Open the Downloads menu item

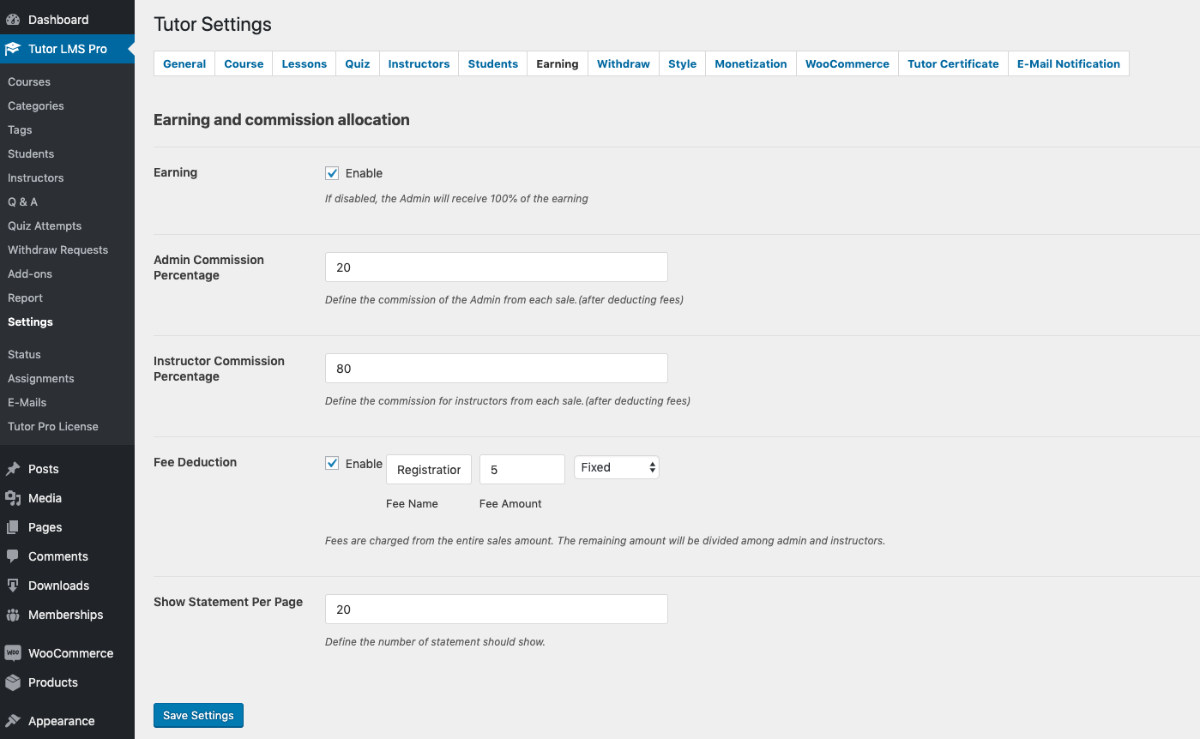coord(67,585)
